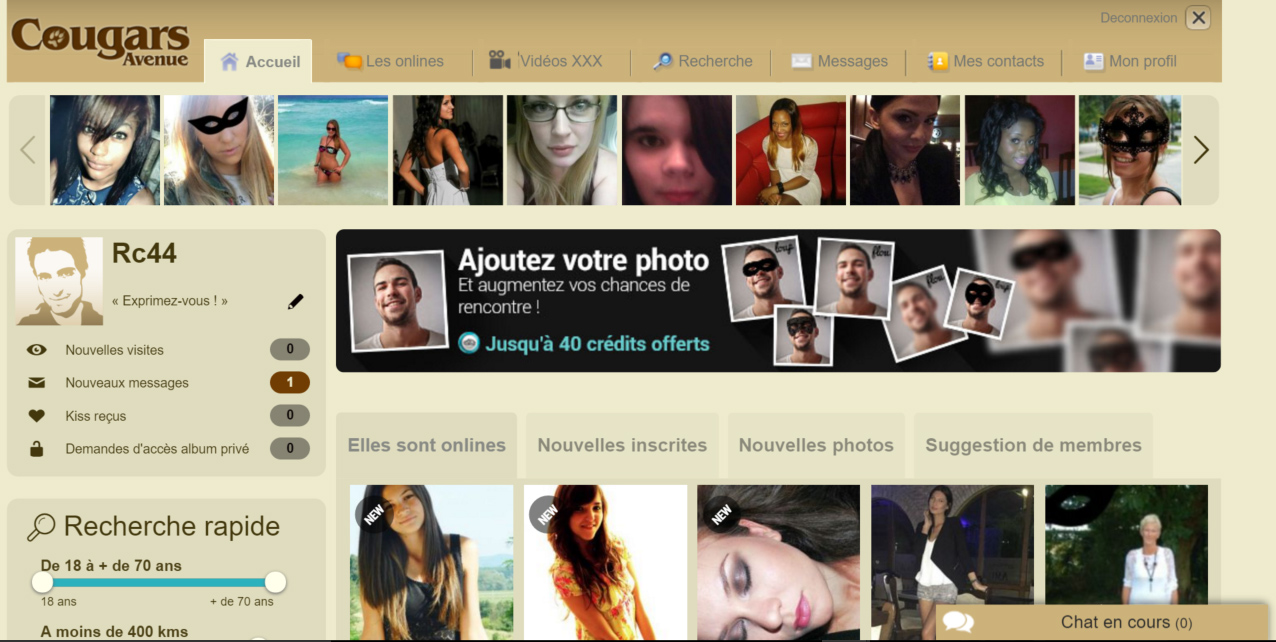
Task: Open carousel photo of woman on red sofa
Action: pyautogui.click(x=791, y=150)
